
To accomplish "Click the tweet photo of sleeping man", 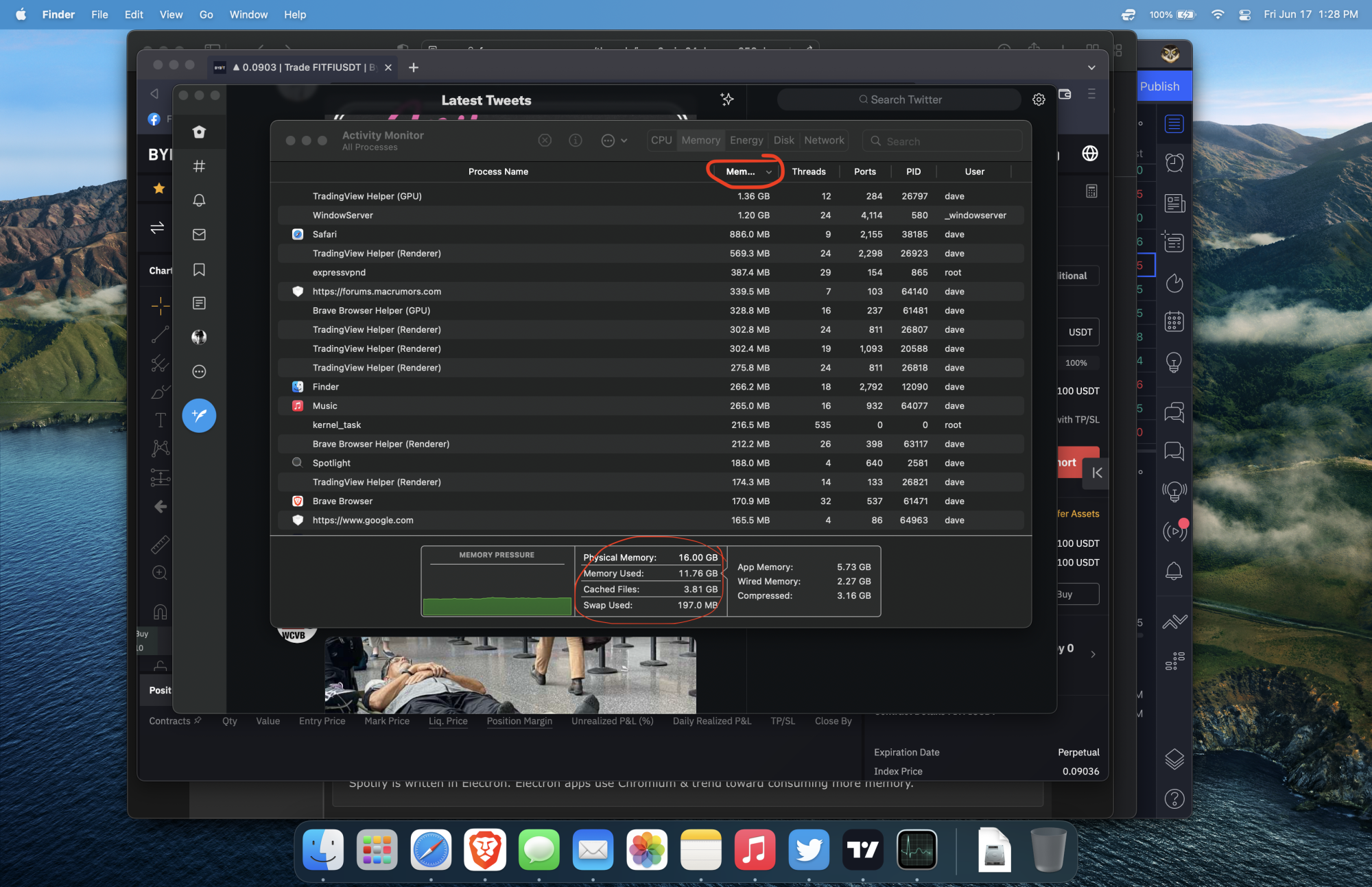I will click(x=510, y=675).
